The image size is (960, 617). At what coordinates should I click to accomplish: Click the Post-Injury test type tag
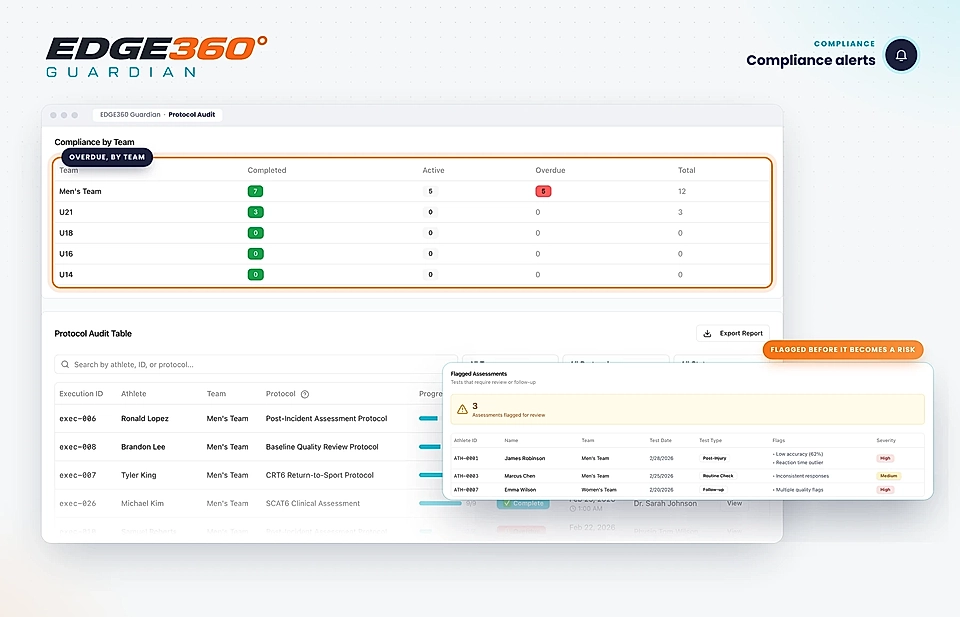point(714,458)
